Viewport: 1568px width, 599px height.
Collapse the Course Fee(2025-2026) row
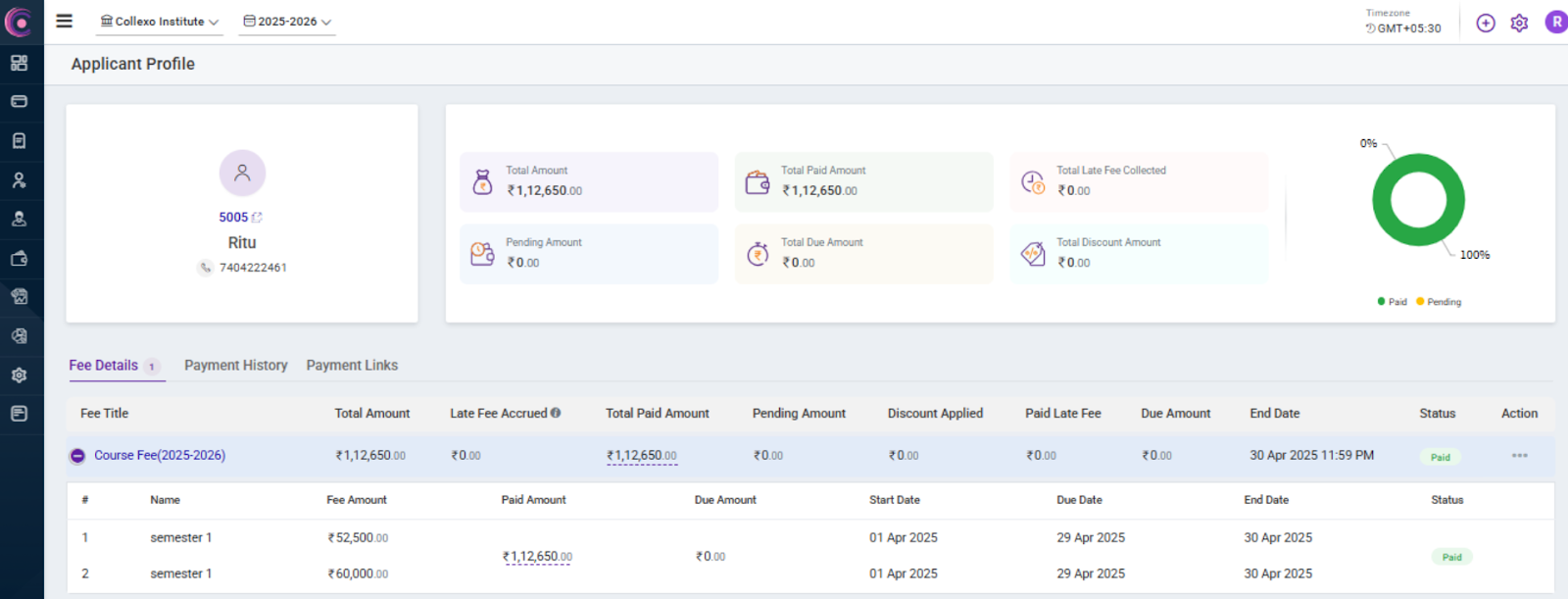77,456
